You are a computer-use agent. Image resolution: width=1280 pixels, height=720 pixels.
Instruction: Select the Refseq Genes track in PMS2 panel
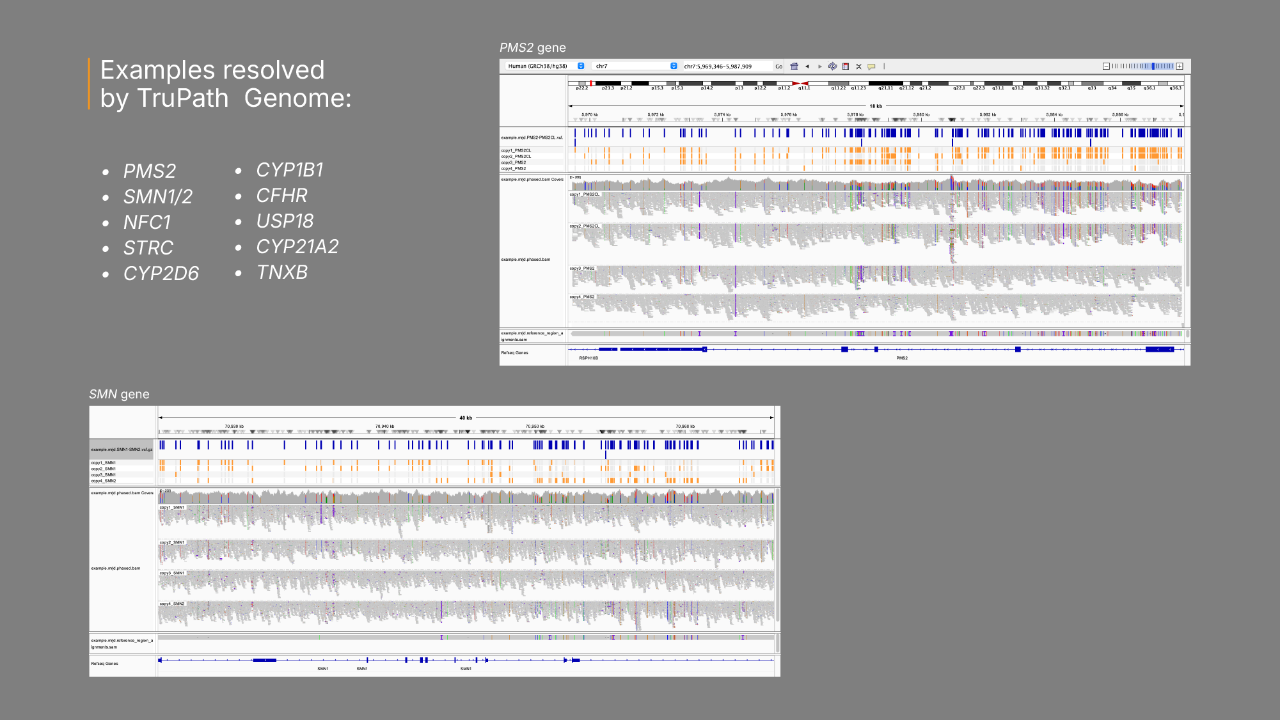tap(514, 352)
